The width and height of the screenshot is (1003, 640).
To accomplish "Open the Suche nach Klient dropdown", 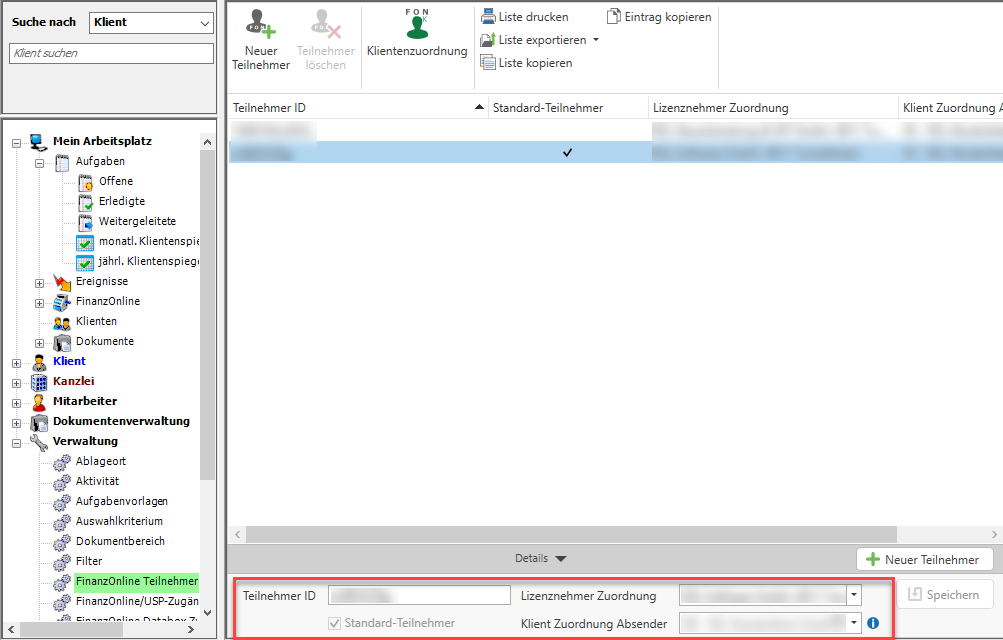I will click(205, 22).
